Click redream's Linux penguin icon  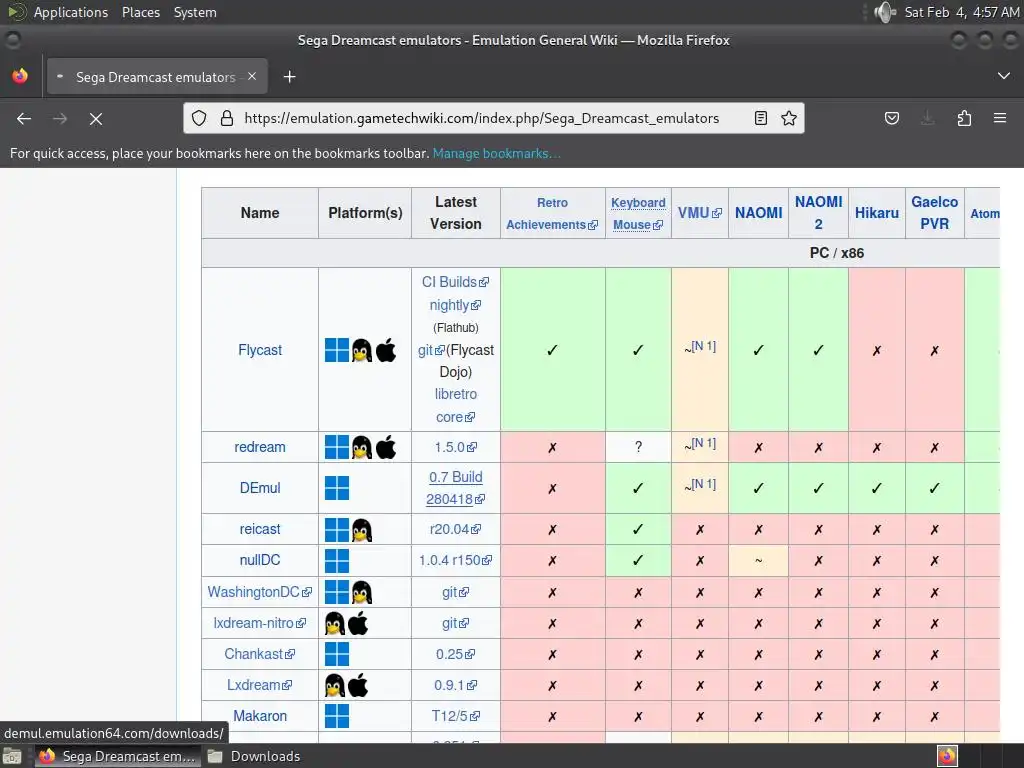(362, 447)
